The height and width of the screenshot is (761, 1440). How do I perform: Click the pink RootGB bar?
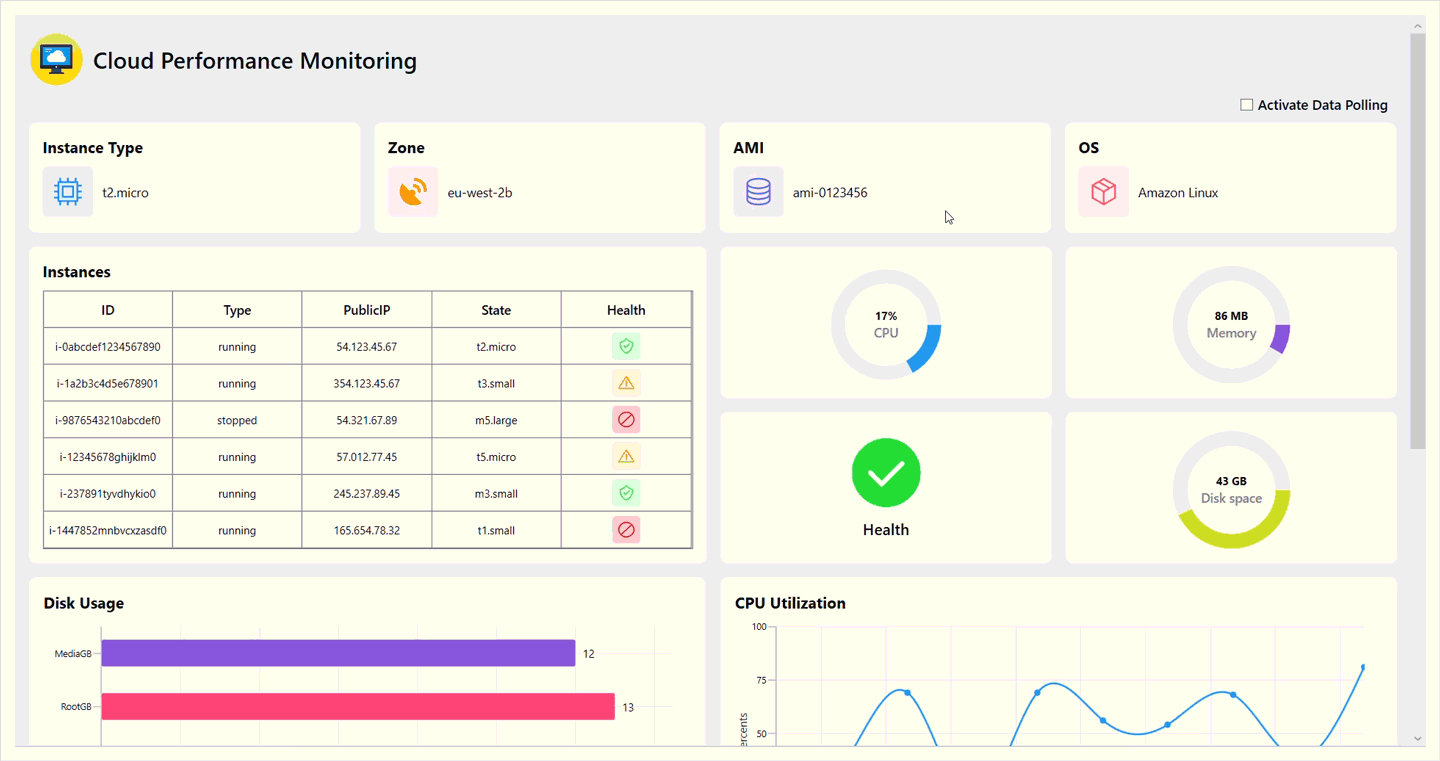pyautogui.click(x=357, y=707)
